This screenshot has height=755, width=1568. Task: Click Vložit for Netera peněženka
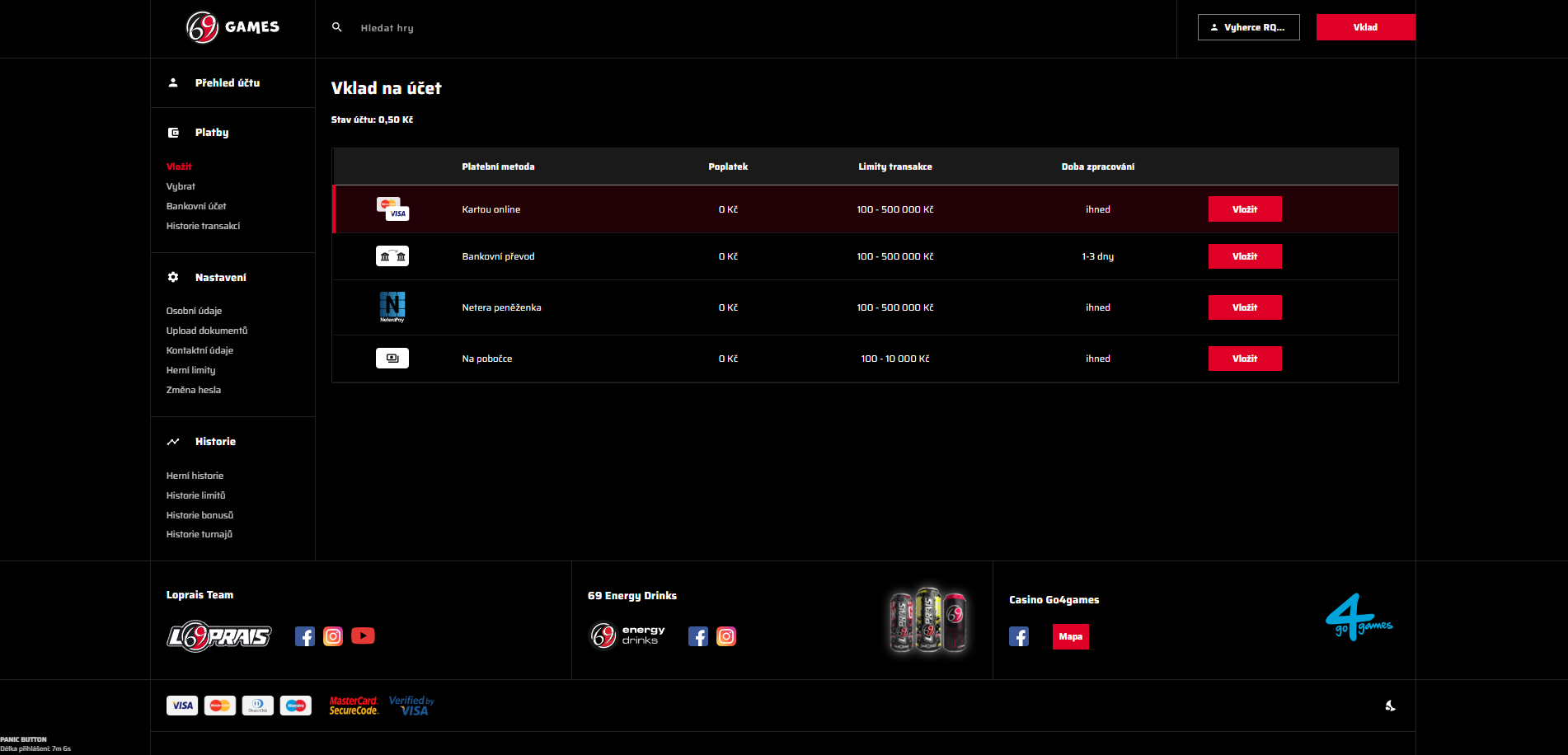coord(1245,307)
